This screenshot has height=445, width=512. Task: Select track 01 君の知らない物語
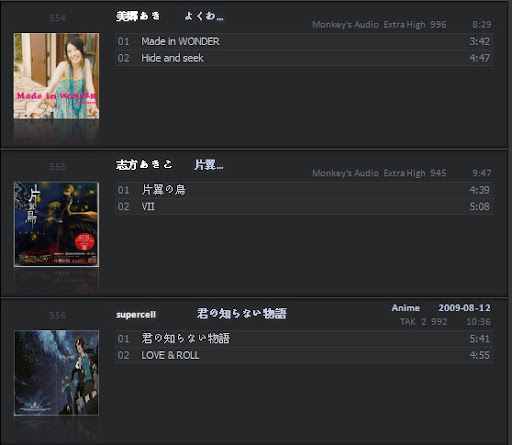coord(304,339)
